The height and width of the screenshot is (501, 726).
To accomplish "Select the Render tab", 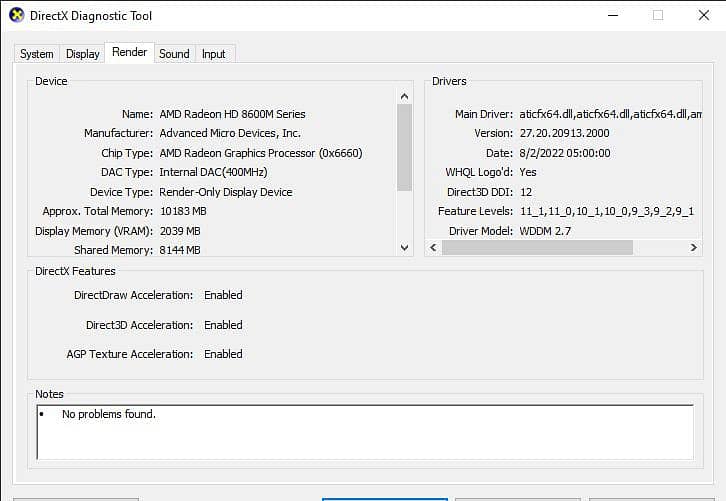I will [x=130, y=52].
